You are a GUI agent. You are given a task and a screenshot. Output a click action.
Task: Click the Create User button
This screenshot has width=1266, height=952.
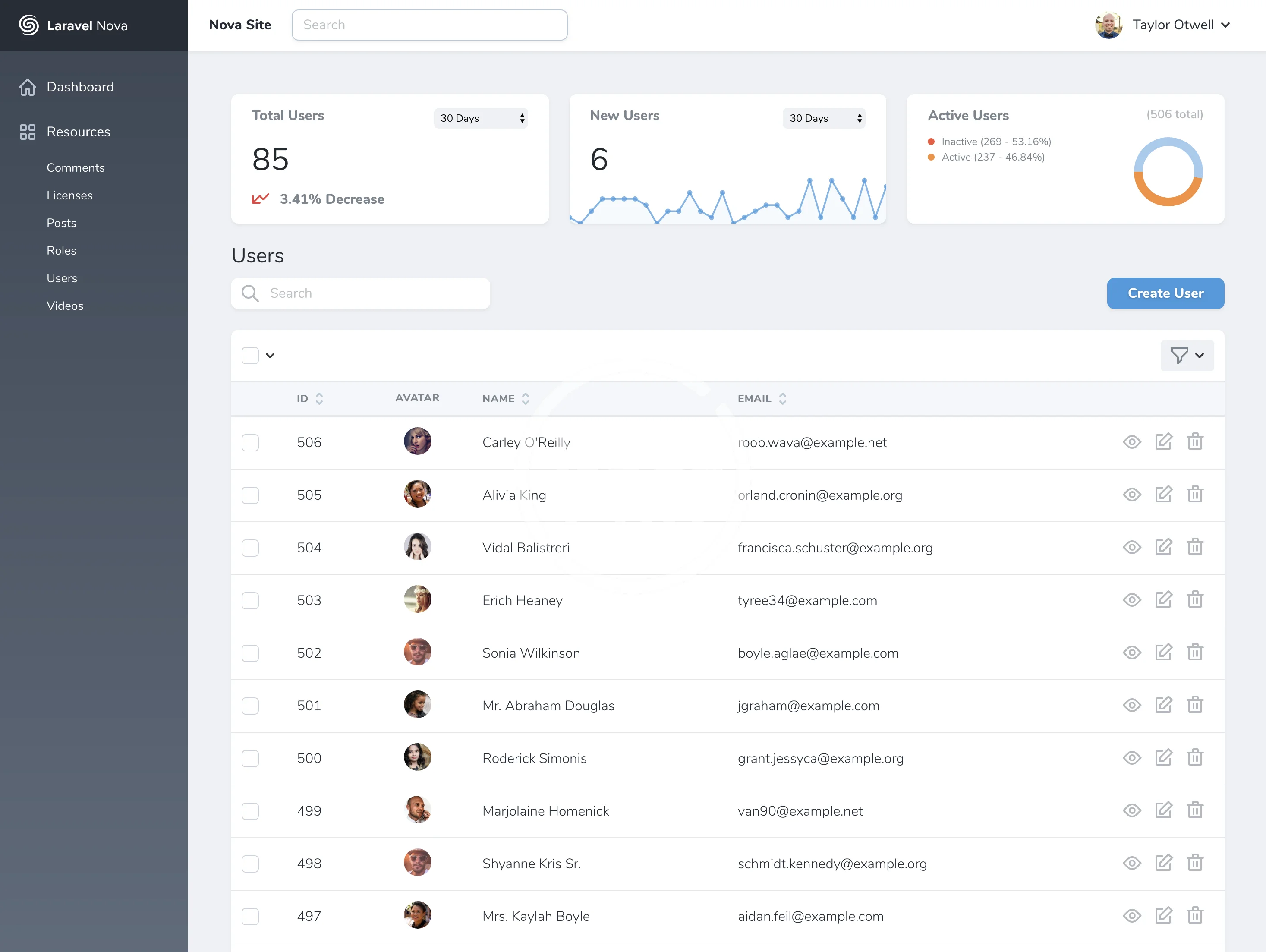click(x=1165, y=293)
